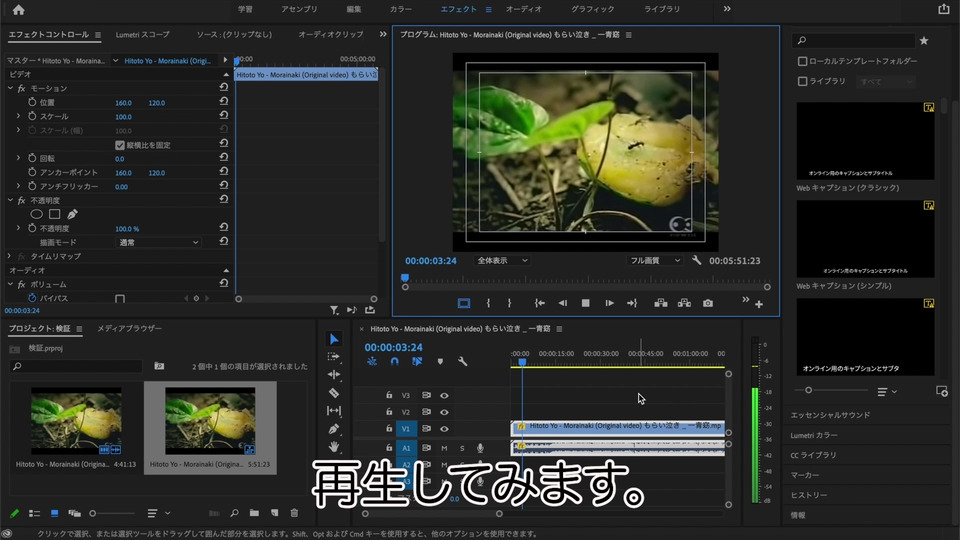Click the Extract button in Program monitor

click(684, 303)
